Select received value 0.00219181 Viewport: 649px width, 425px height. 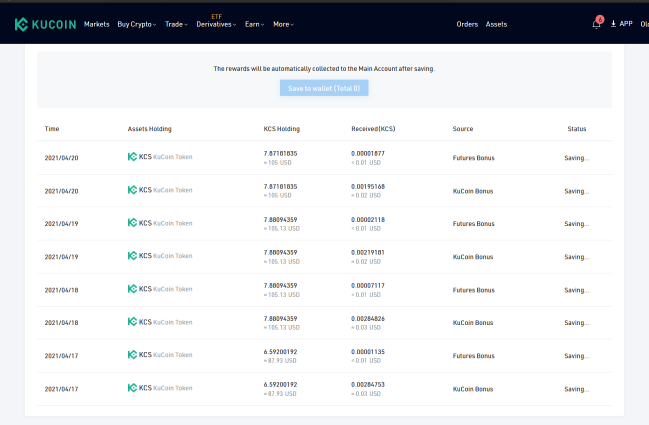tap(368, 252)
